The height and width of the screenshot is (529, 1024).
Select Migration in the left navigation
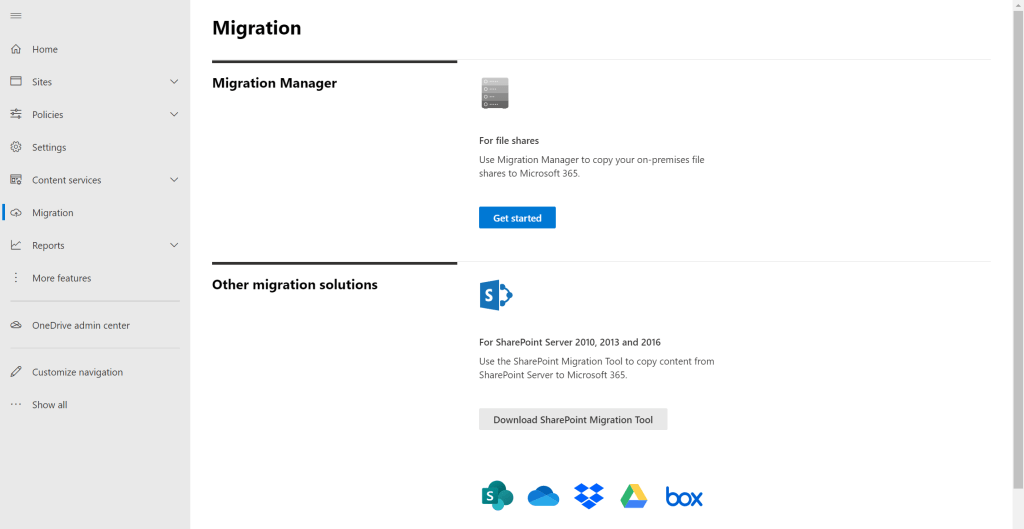[52, 213]
